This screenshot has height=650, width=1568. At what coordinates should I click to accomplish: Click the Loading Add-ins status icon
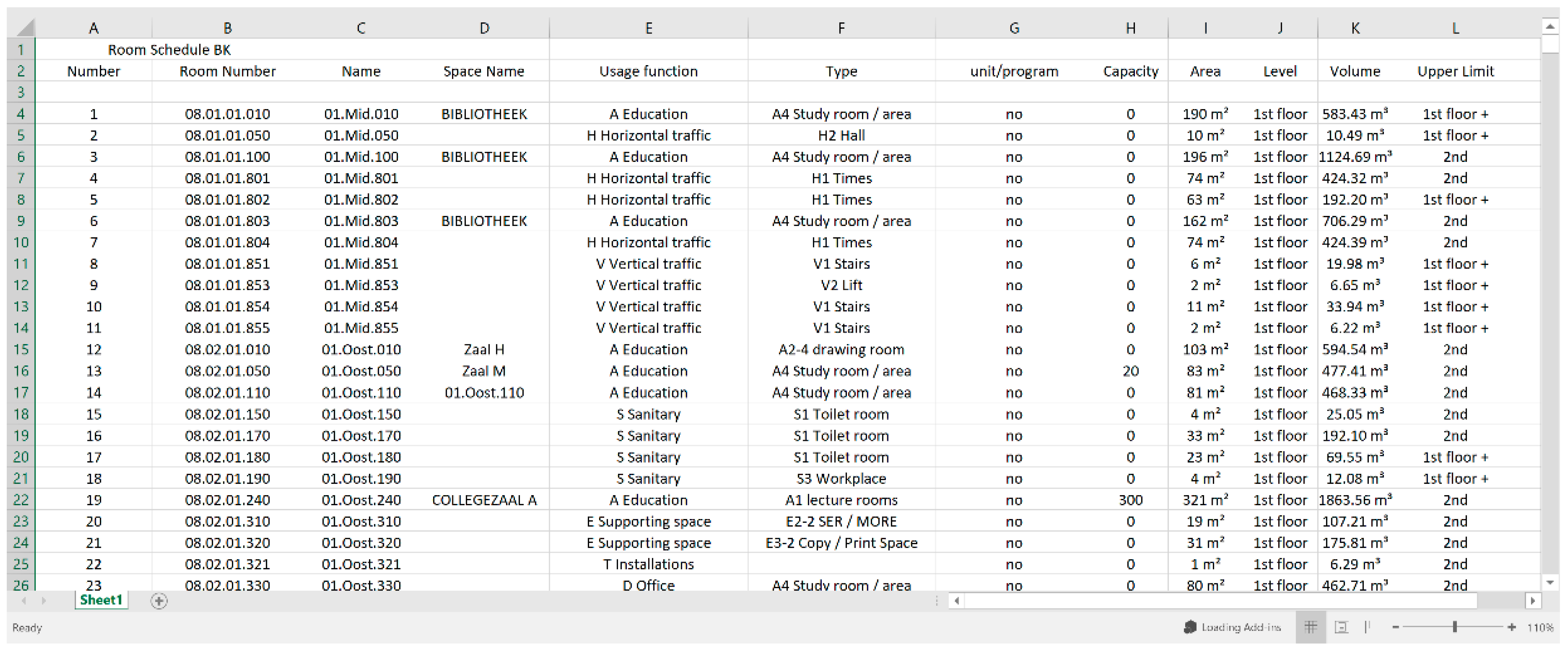tap(1190, 627)
